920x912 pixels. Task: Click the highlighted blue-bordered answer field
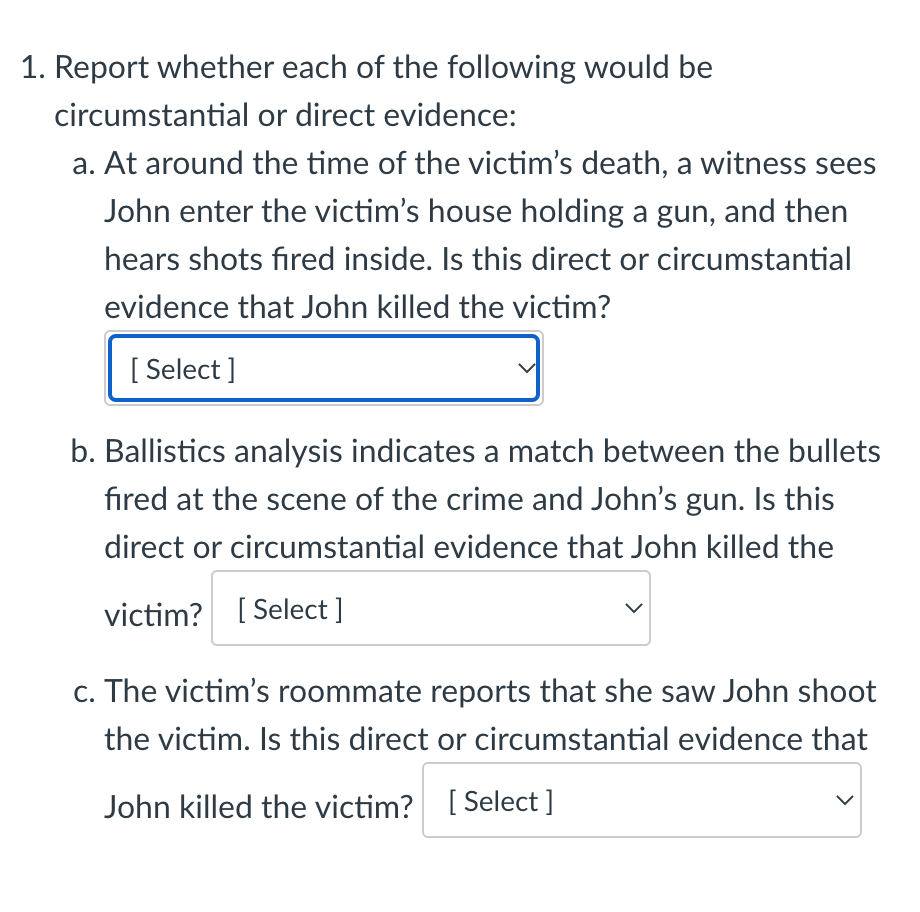[x=324, y=368]
